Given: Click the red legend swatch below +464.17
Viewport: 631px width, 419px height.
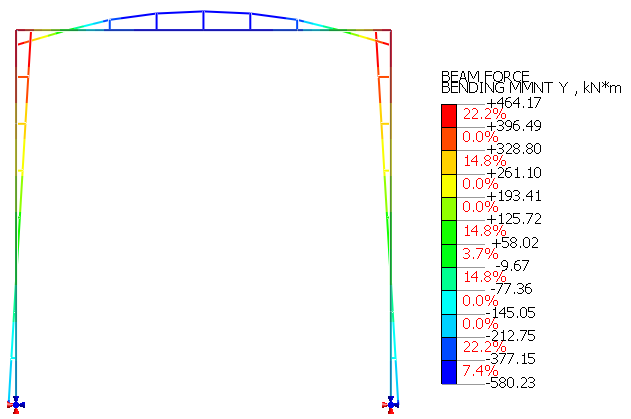Looking at the screenshot, I should 449,116.
